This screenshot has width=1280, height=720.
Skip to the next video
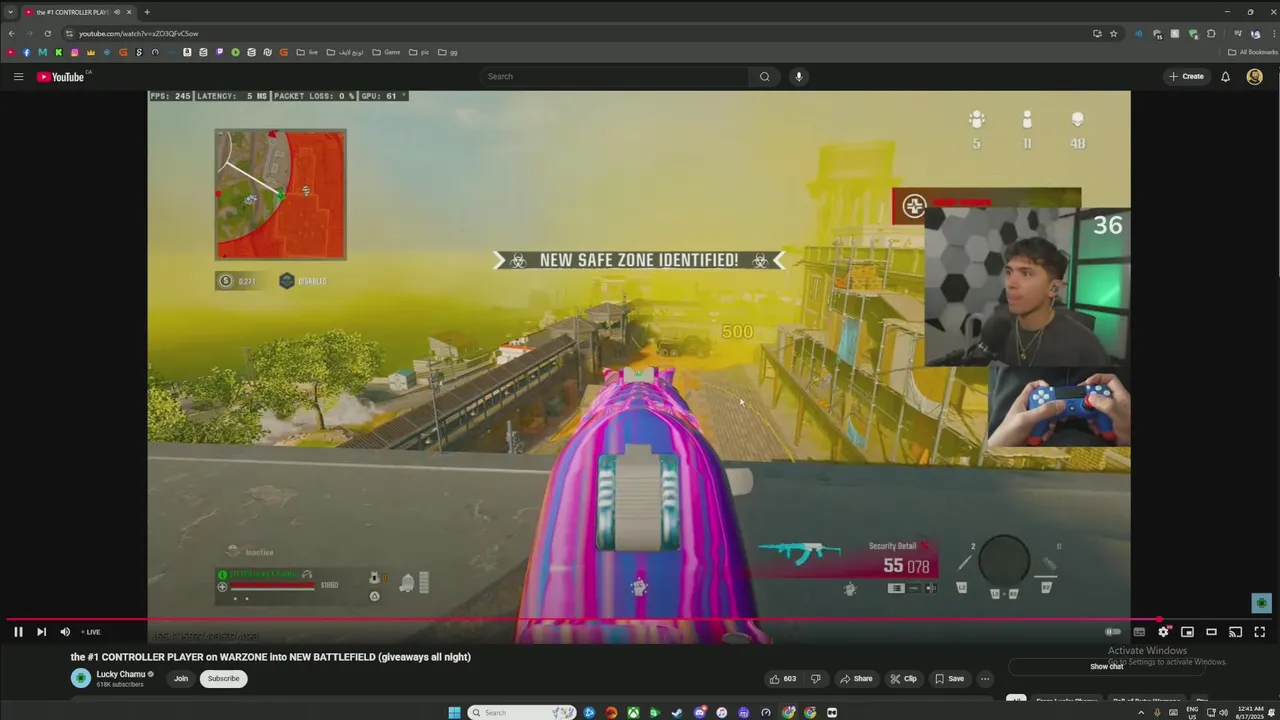(41, 631)
